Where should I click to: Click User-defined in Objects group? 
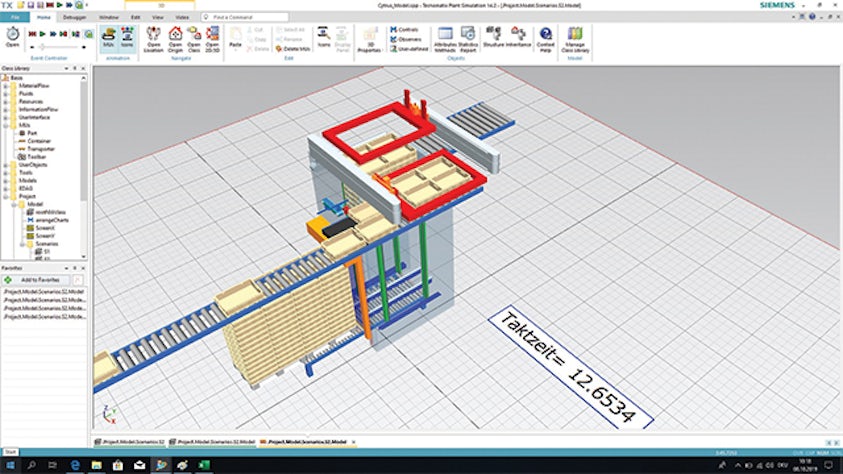[x=409, y=49]
